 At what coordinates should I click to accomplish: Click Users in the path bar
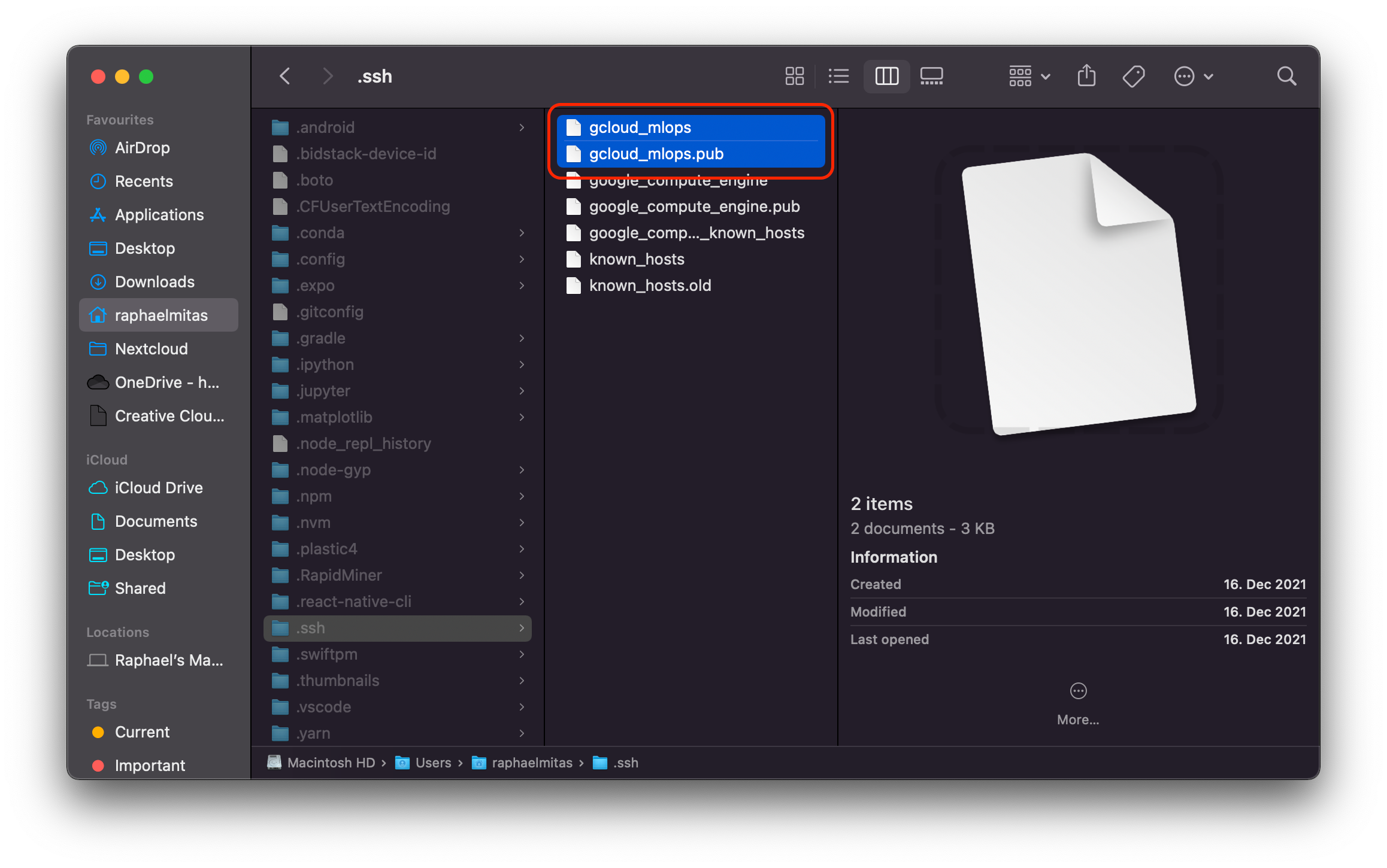click(x=432, y=763)
